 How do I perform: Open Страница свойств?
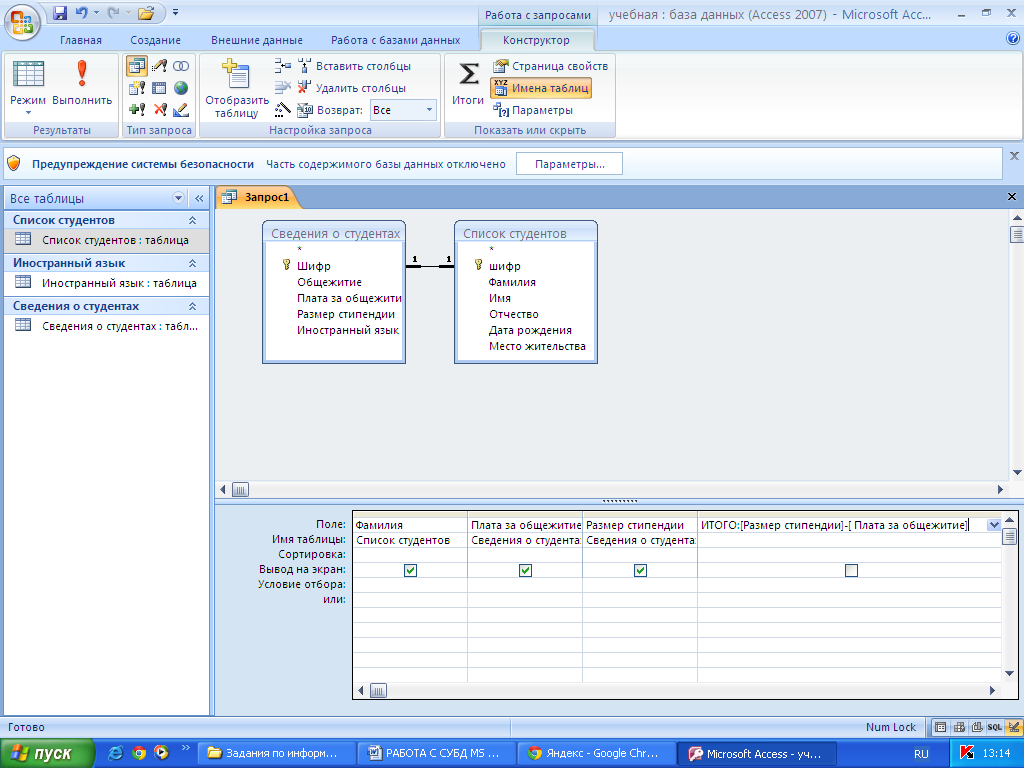tap(551, 66)
